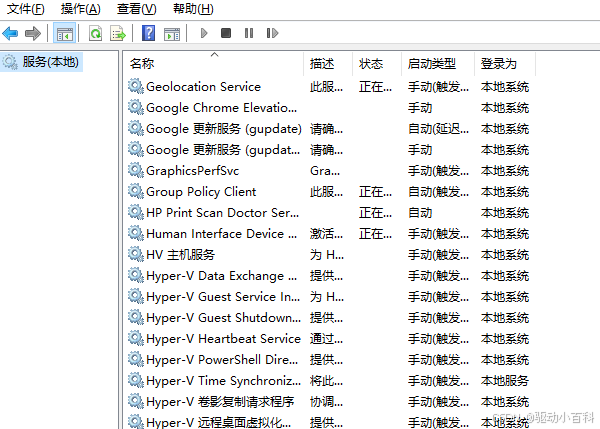
Task: Sort by the 描述 column header
Action: [x=322, y=64]
